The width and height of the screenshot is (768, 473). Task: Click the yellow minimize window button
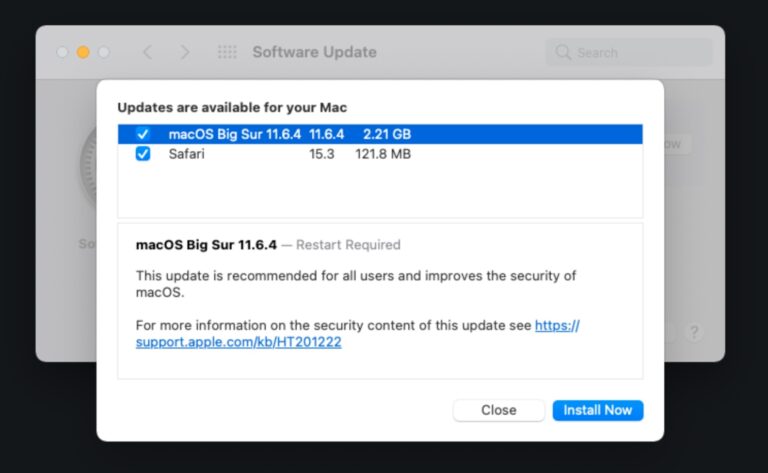tap(83, 52)
